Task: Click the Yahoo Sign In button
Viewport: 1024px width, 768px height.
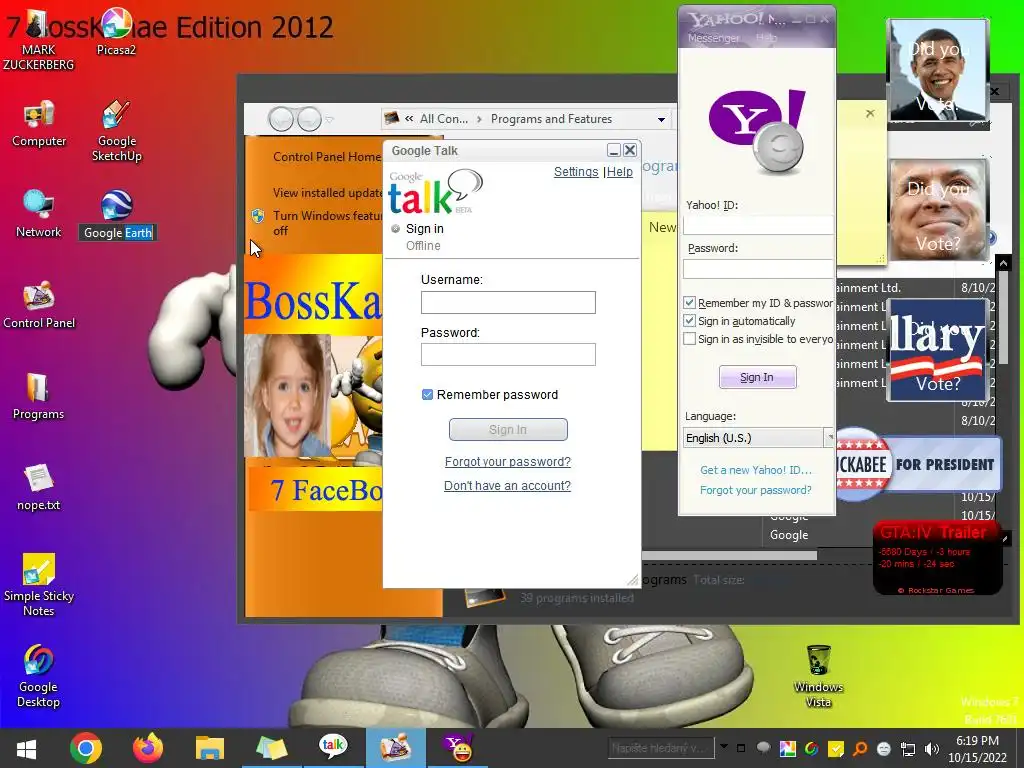Action: click(x=758, y=377)
